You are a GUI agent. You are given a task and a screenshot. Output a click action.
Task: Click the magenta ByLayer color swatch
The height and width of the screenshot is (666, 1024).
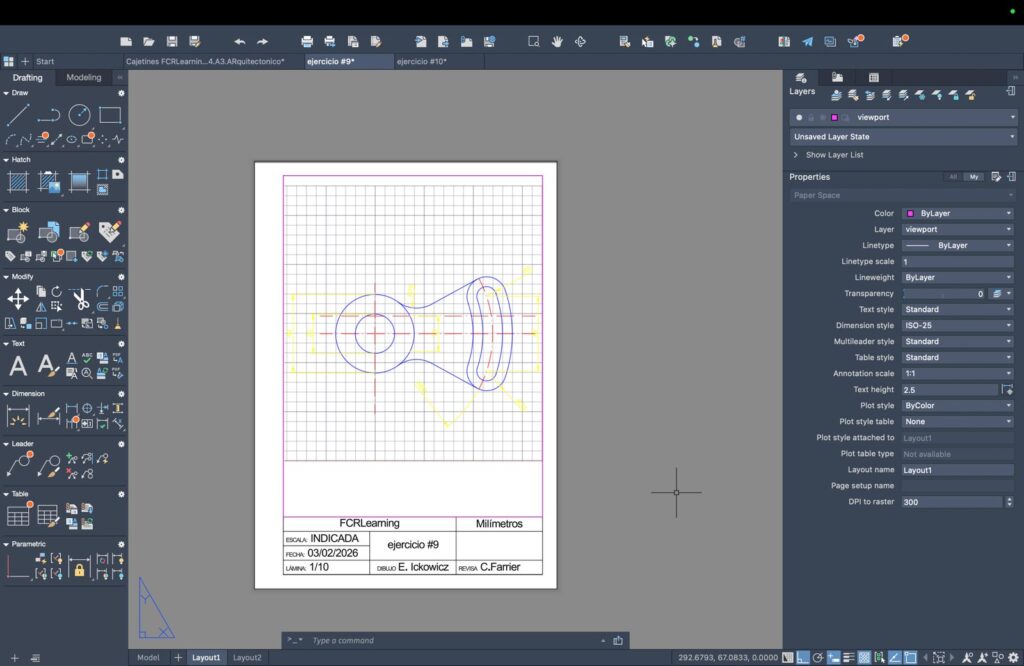click(x=909, y=213)
